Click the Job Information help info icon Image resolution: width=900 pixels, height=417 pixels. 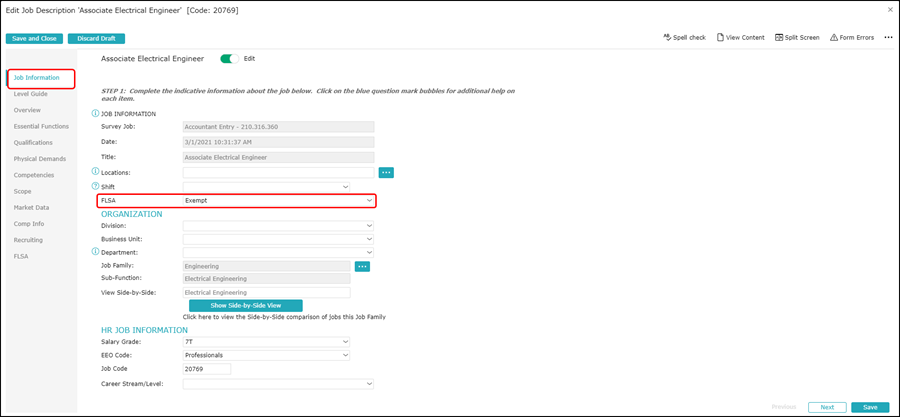[95, 114]
